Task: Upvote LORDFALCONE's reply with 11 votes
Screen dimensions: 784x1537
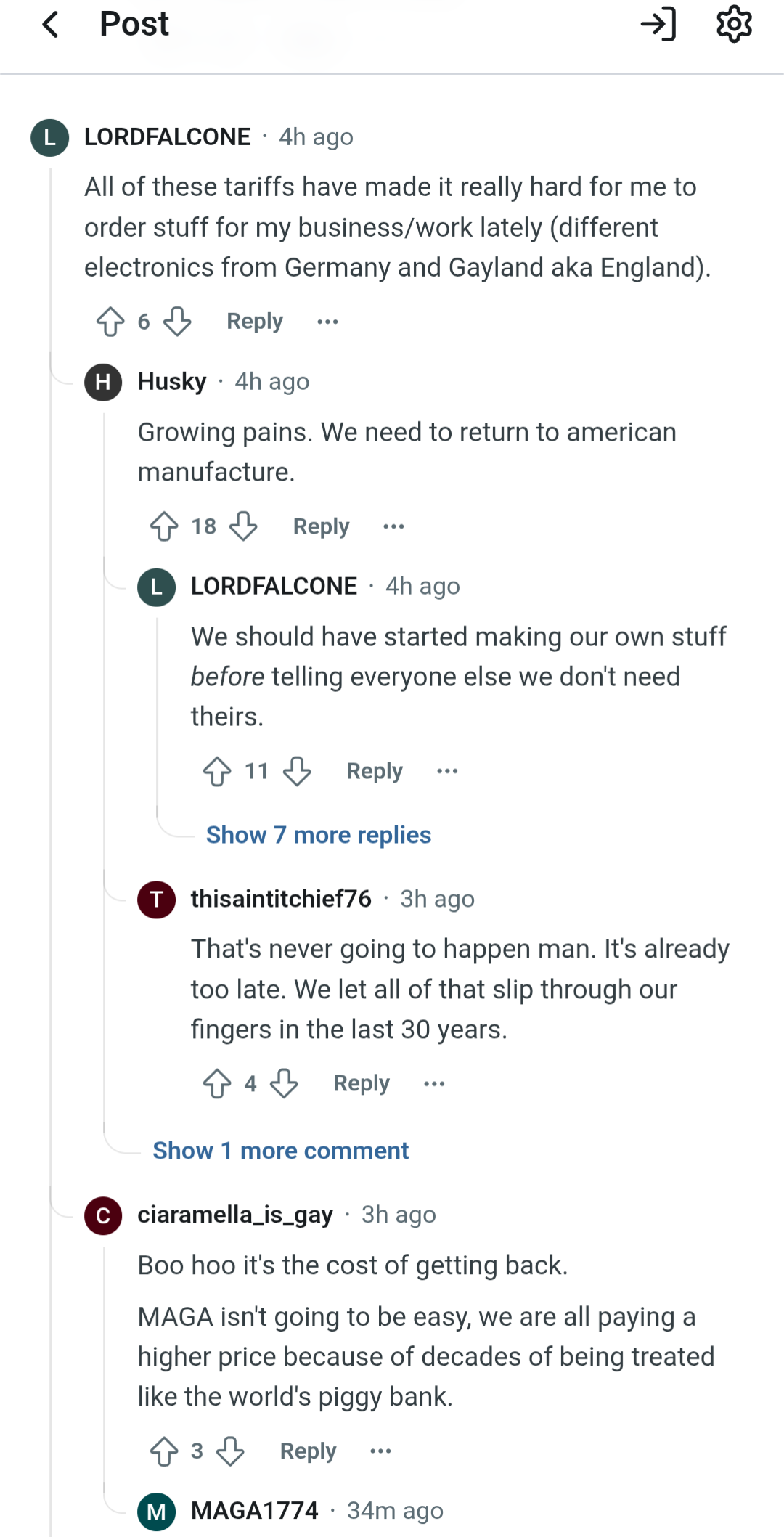Action: click(217, 771)
